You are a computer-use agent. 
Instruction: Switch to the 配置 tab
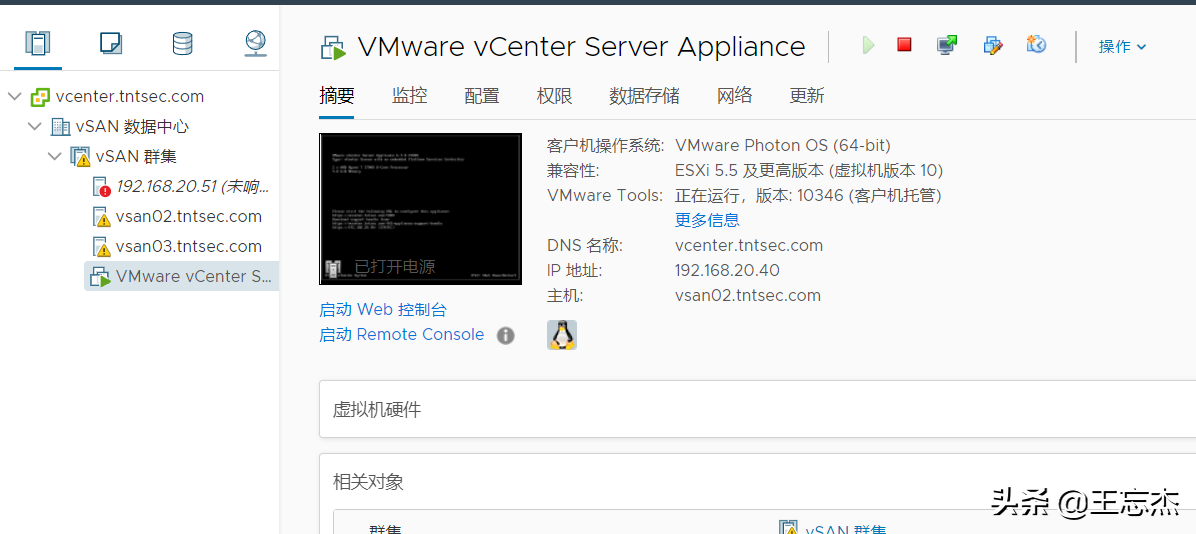(482, 96)
